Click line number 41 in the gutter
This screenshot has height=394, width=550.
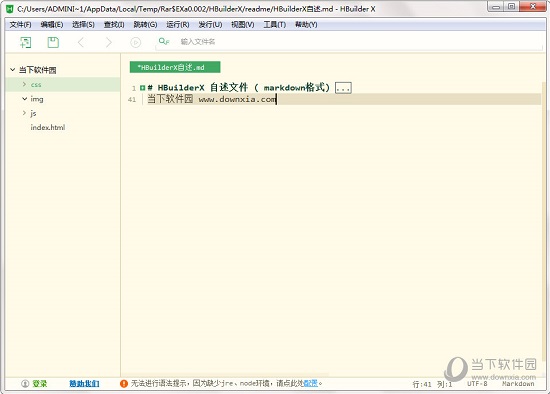[x=132, y=100]
